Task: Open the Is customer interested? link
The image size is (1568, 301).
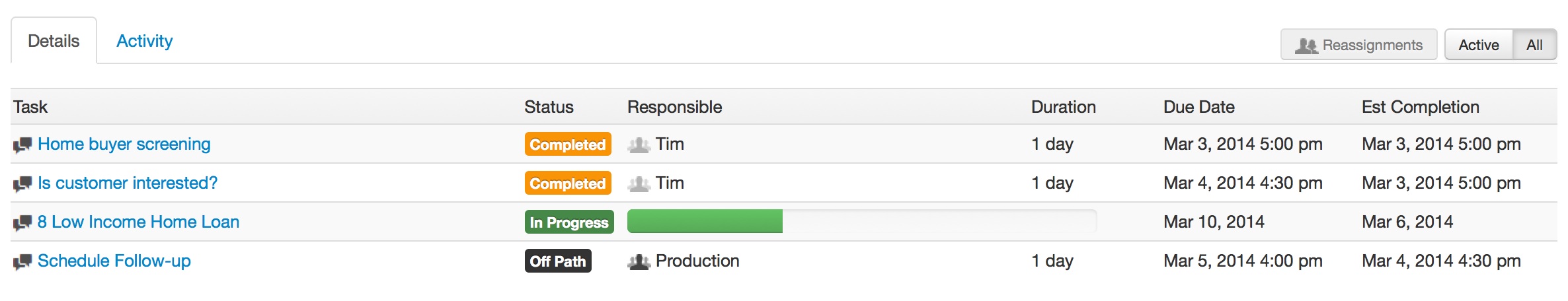Action: (128, 183)
